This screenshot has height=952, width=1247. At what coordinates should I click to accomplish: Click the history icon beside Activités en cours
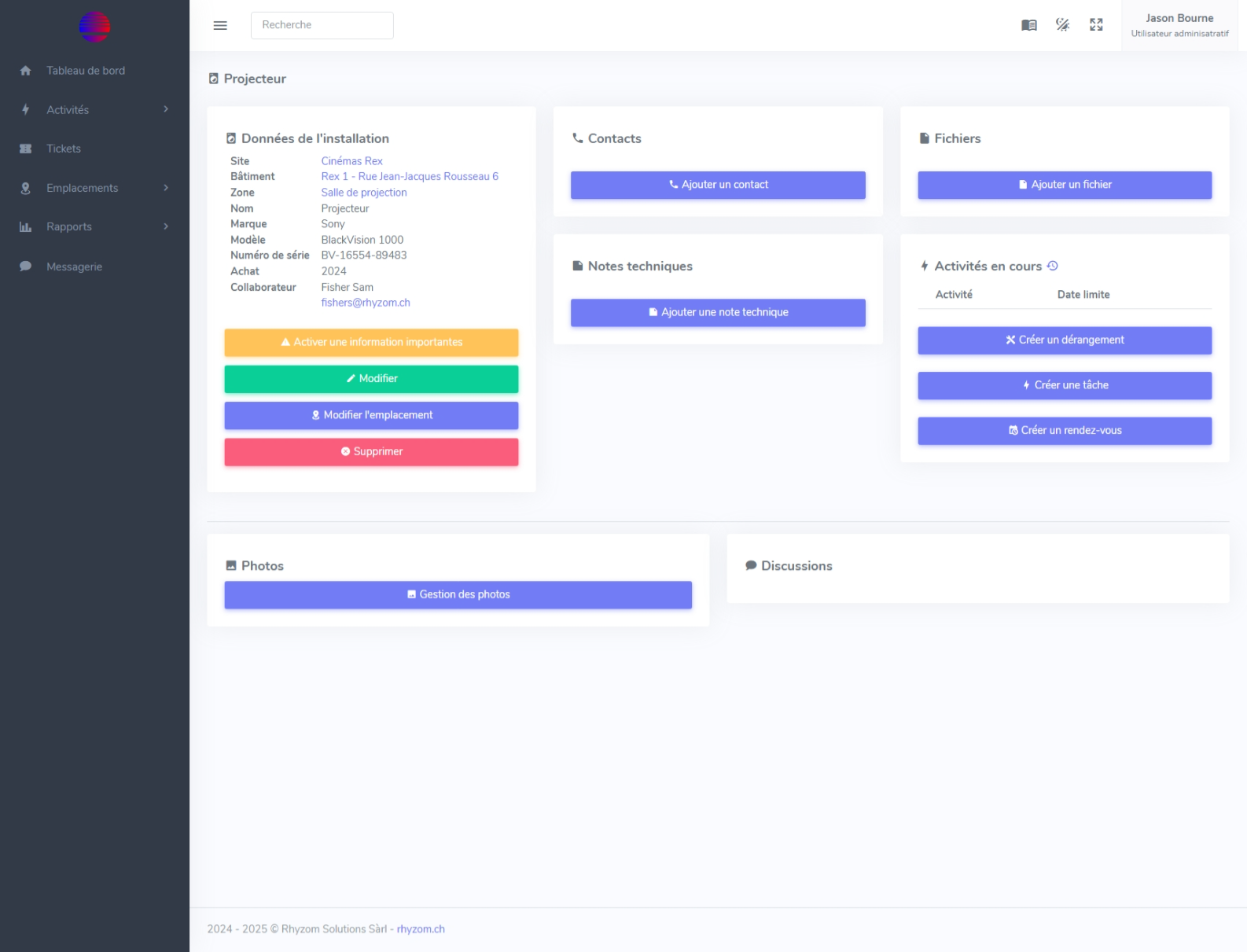(1053, 266)
